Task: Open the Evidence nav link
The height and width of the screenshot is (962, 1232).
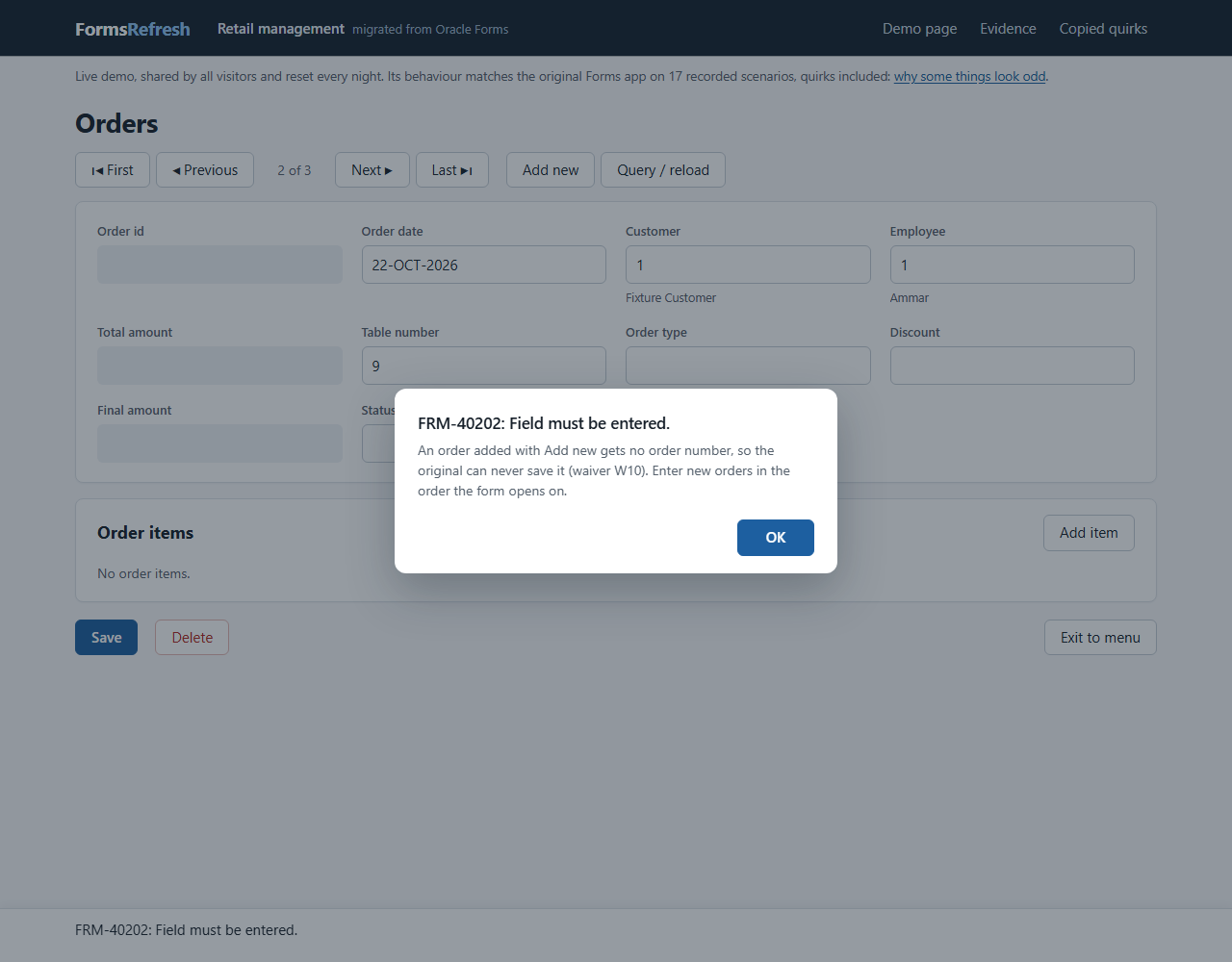Action: (1008, 29)
